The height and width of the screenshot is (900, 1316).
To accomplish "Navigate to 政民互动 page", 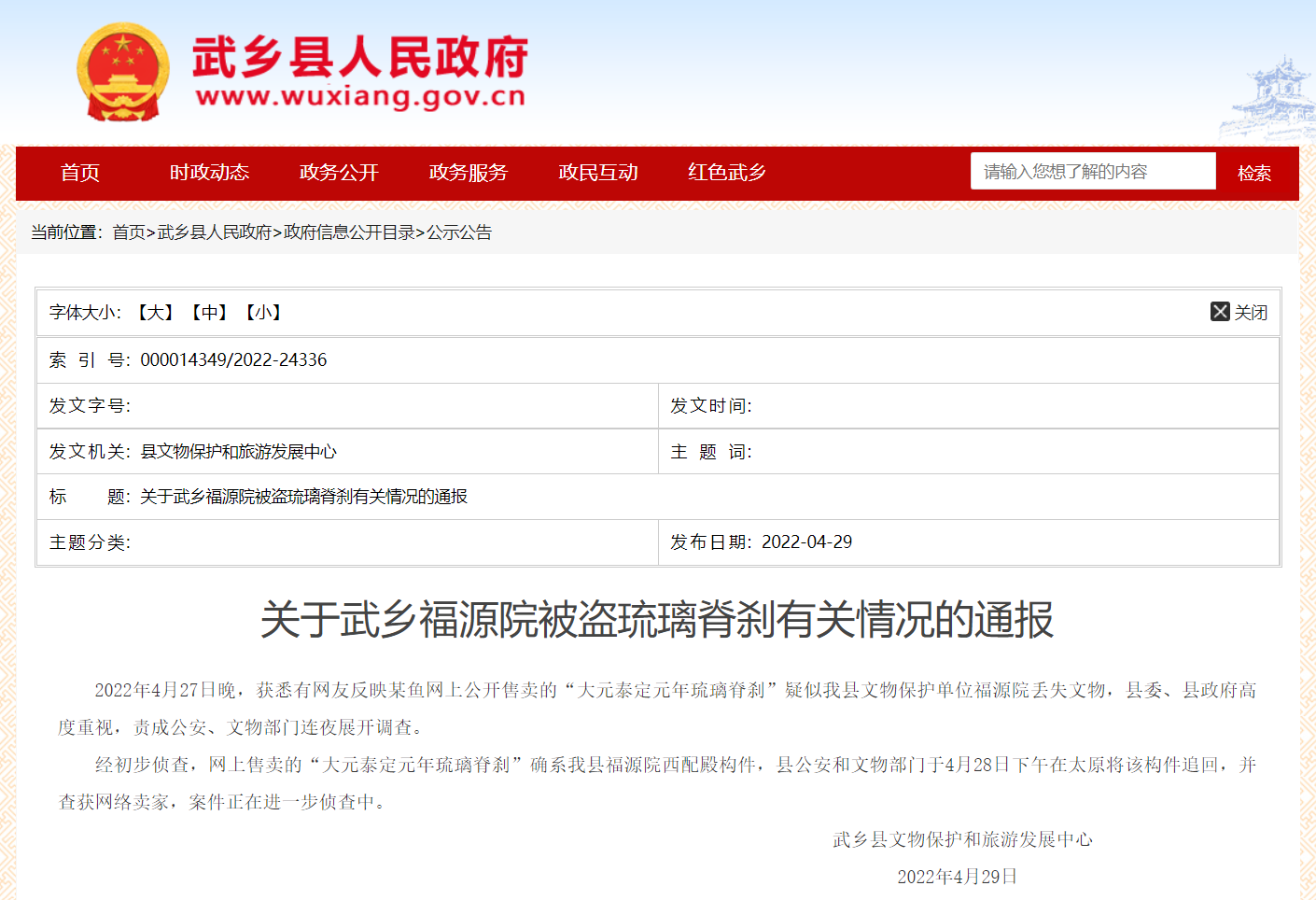I will point(598,173).
